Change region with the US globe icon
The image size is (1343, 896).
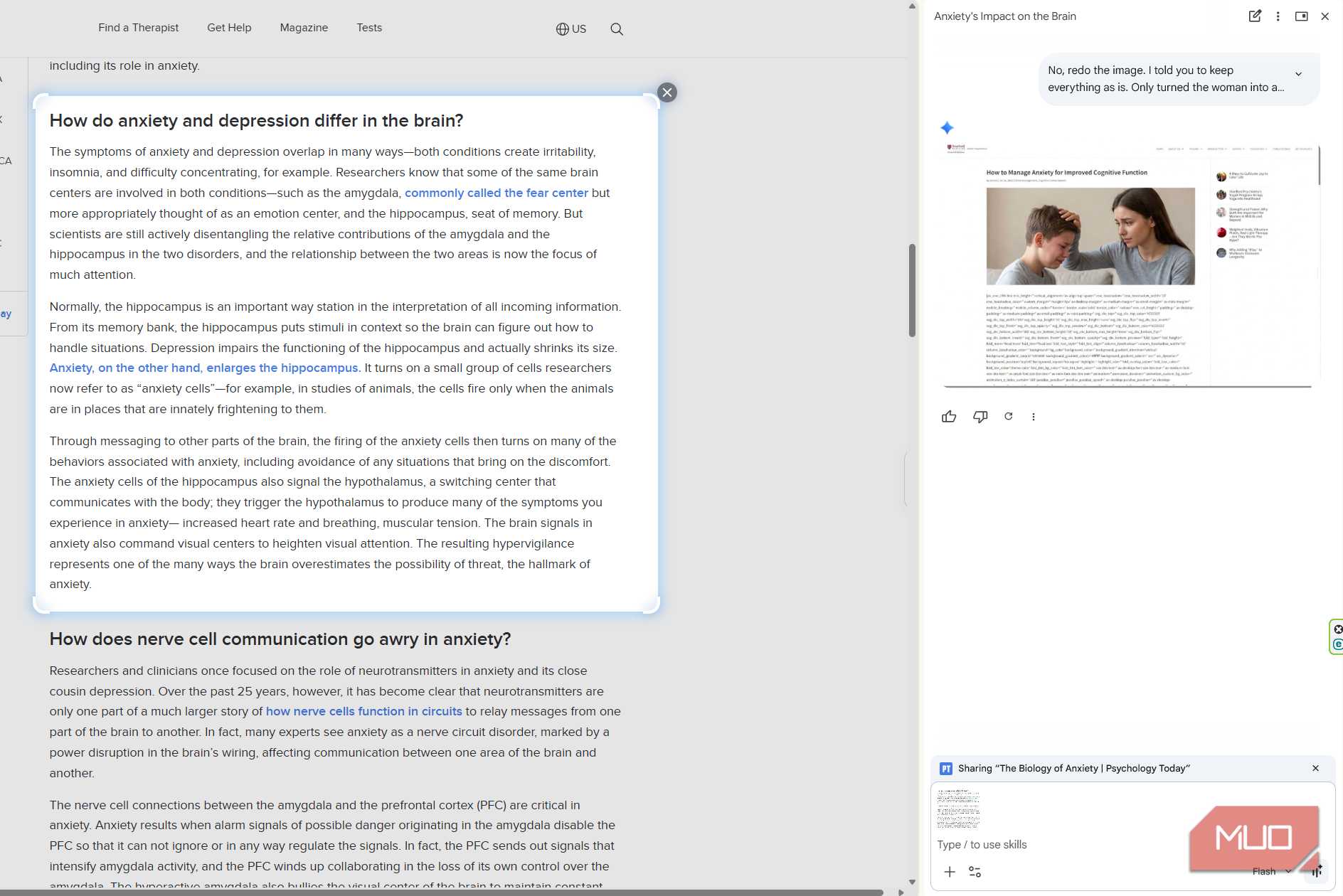571,29
